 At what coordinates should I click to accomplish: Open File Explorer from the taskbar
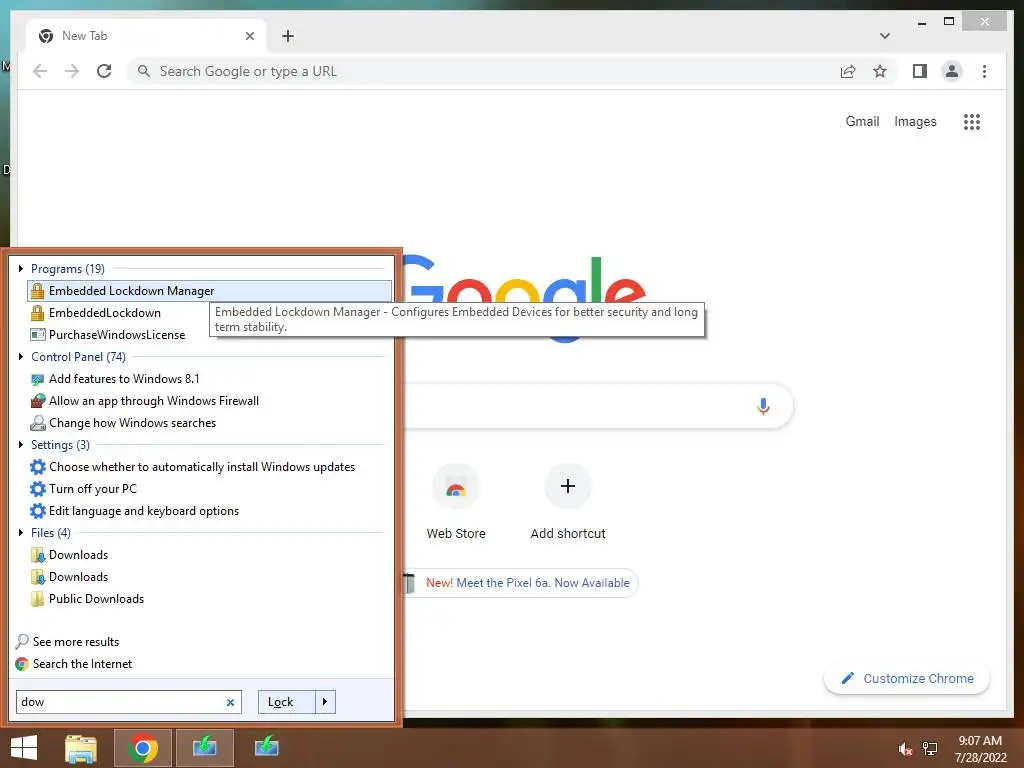click(x=81, y=748)
